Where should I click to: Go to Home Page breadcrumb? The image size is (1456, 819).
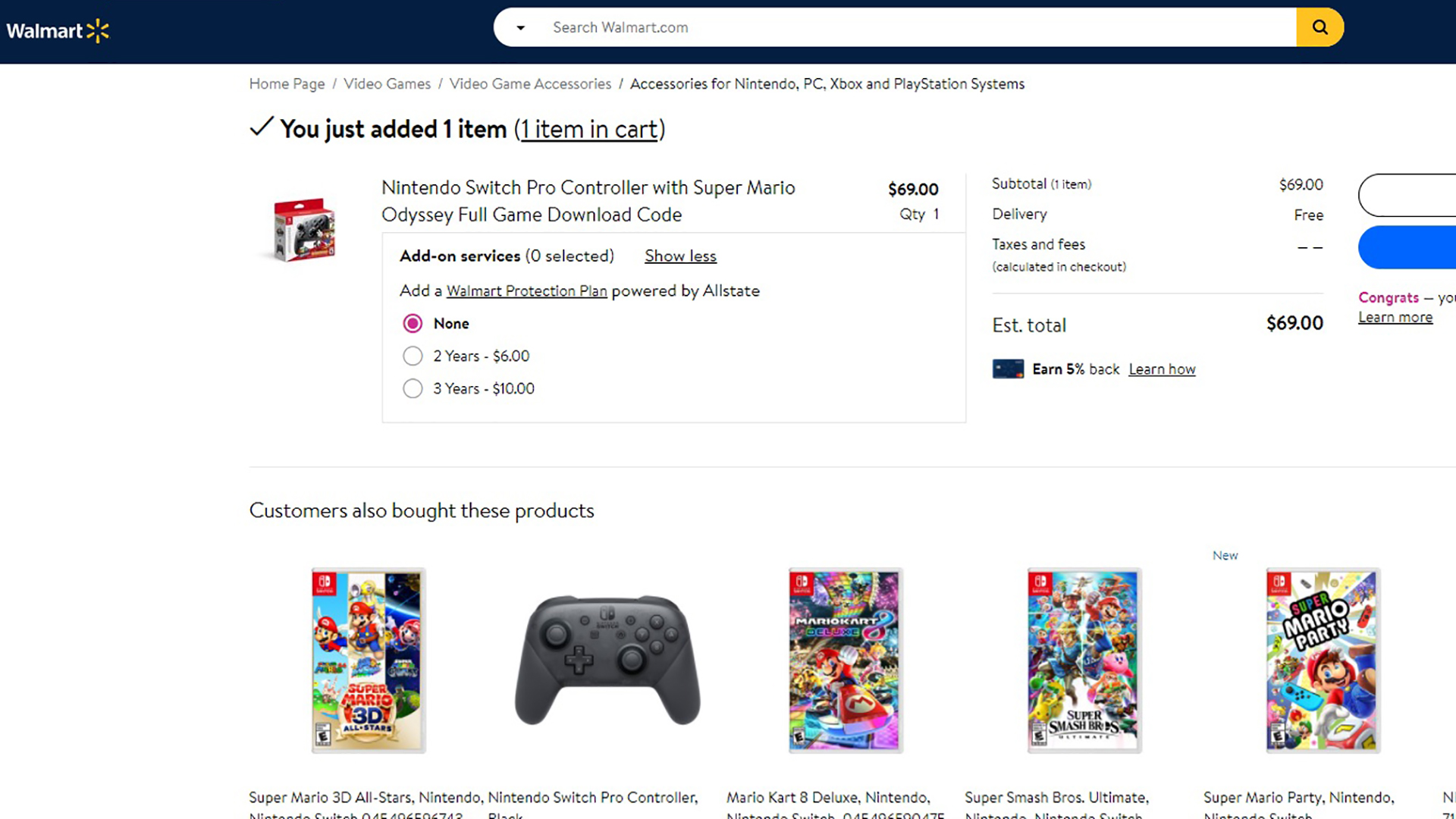pos(287,84)
